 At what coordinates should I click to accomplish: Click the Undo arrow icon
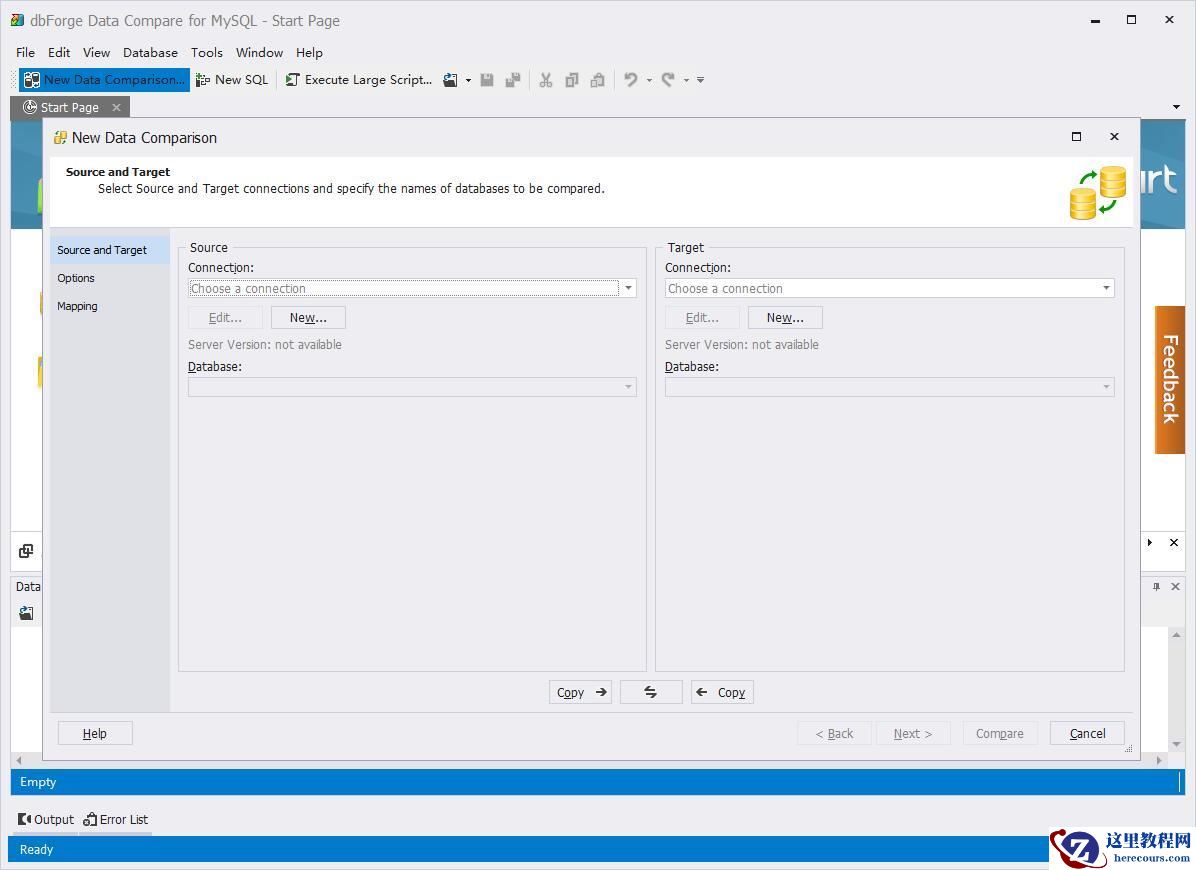point(631,80)
